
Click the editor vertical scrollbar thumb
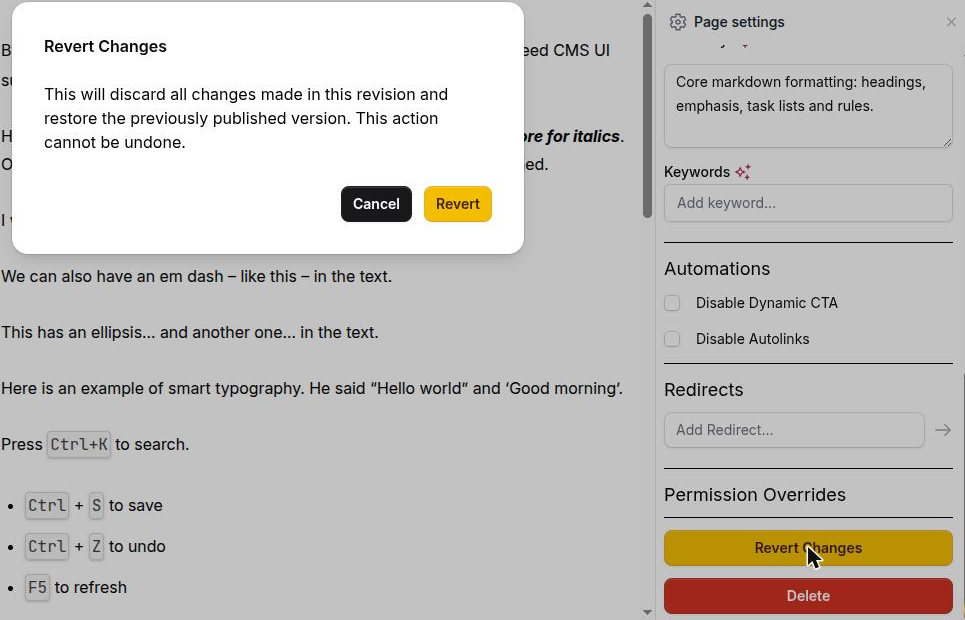coord(647,116)
